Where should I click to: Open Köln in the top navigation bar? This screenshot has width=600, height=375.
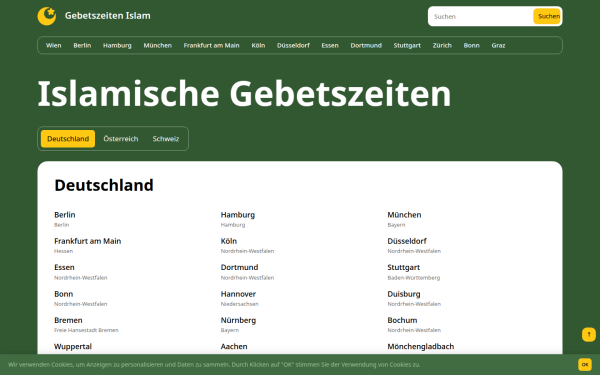point(258,45)
